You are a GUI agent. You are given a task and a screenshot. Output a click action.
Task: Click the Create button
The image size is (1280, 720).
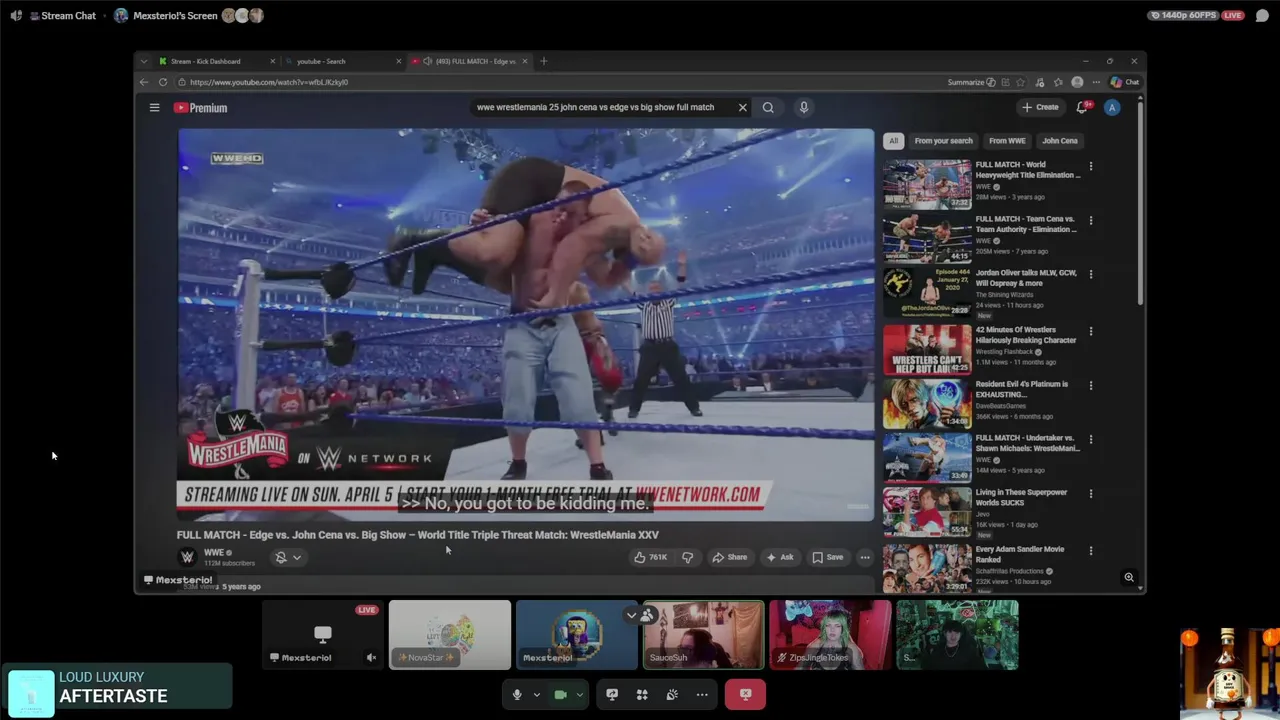point(1040,107)
